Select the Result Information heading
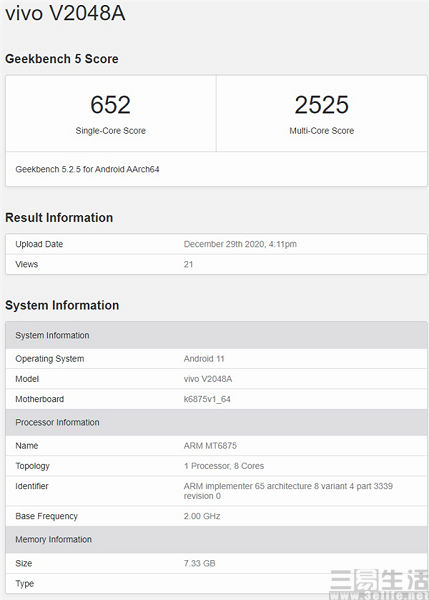 click(59, 217)
